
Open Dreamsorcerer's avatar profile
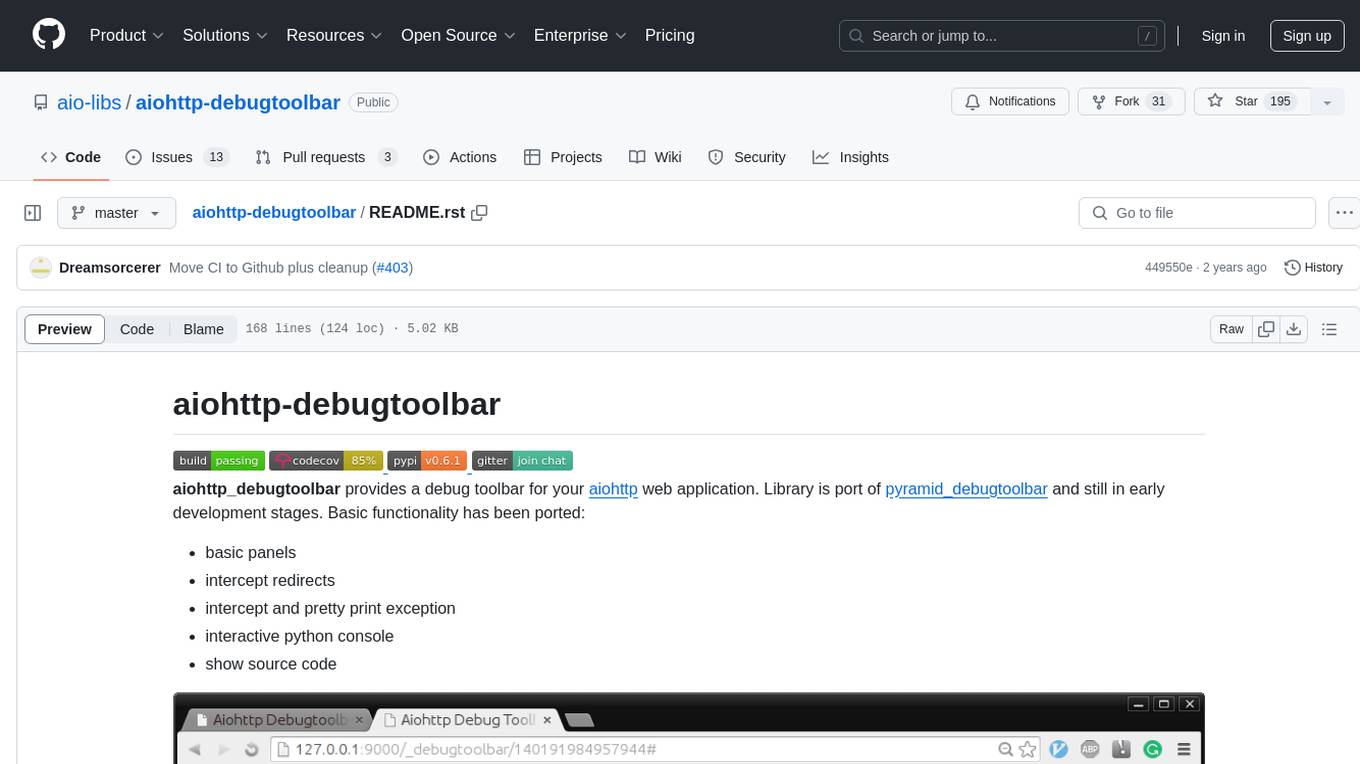point(40,268)
